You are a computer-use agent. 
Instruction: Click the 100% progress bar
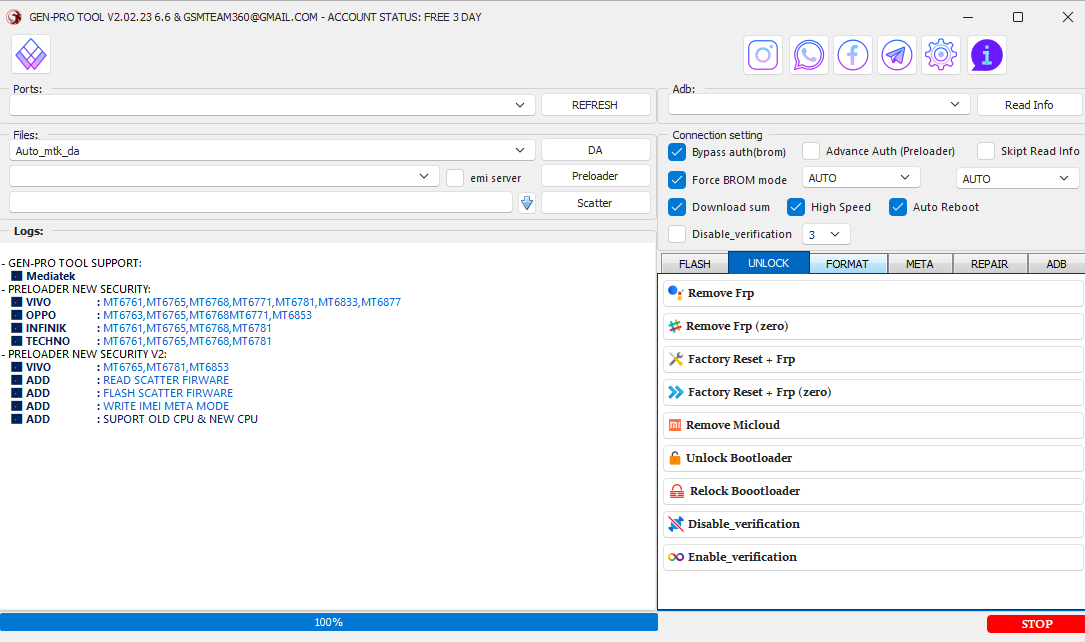[329, 622]
